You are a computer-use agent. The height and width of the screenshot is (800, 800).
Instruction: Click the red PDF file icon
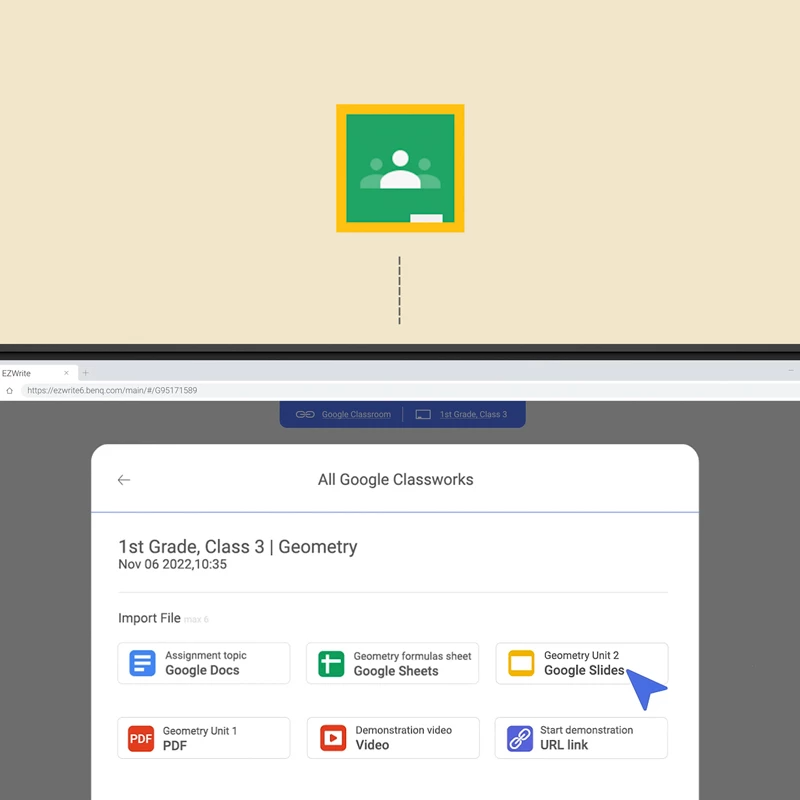click(x=141, y=738)
